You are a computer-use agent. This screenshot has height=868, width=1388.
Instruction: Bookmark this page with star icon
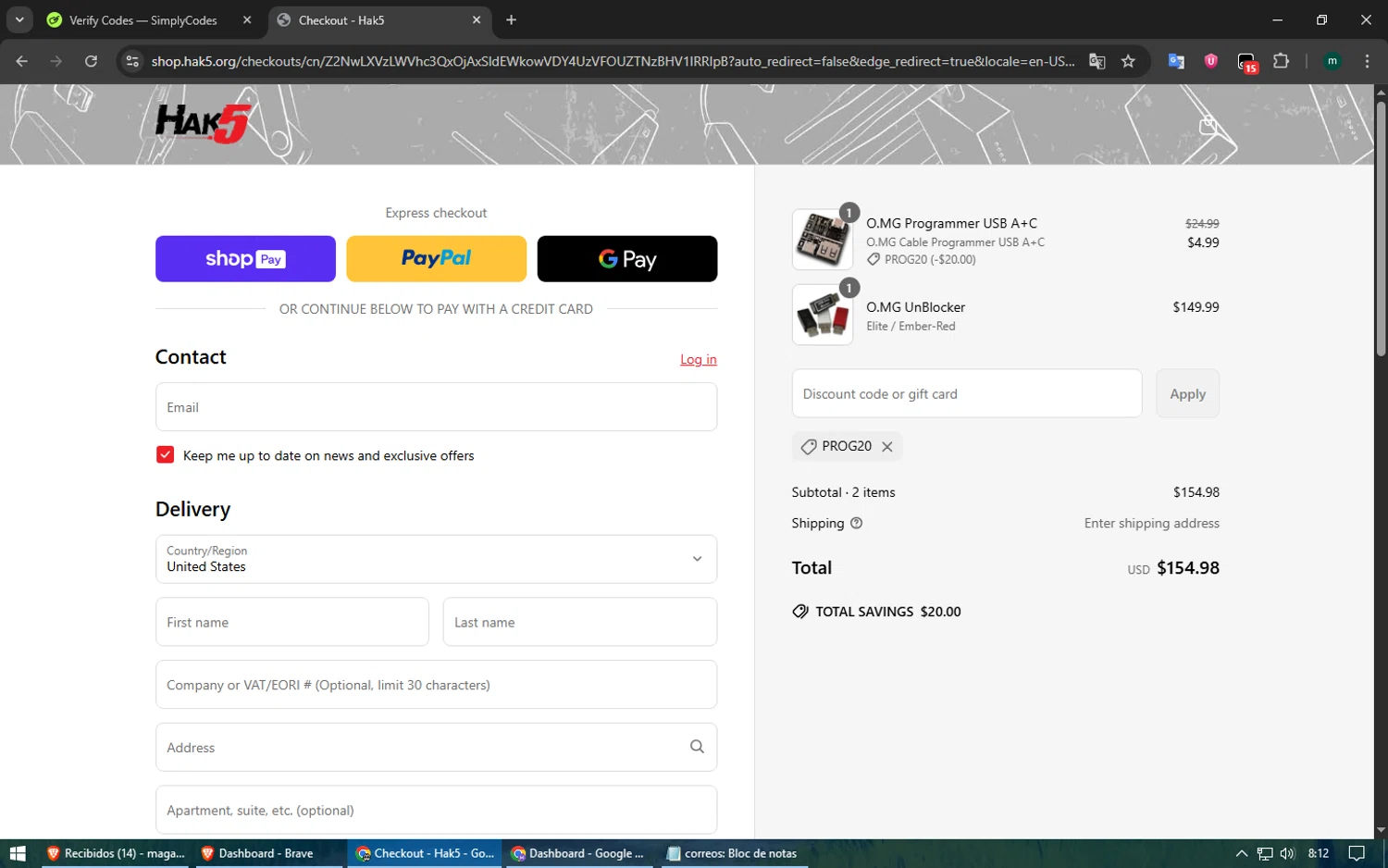point(1128,61)
